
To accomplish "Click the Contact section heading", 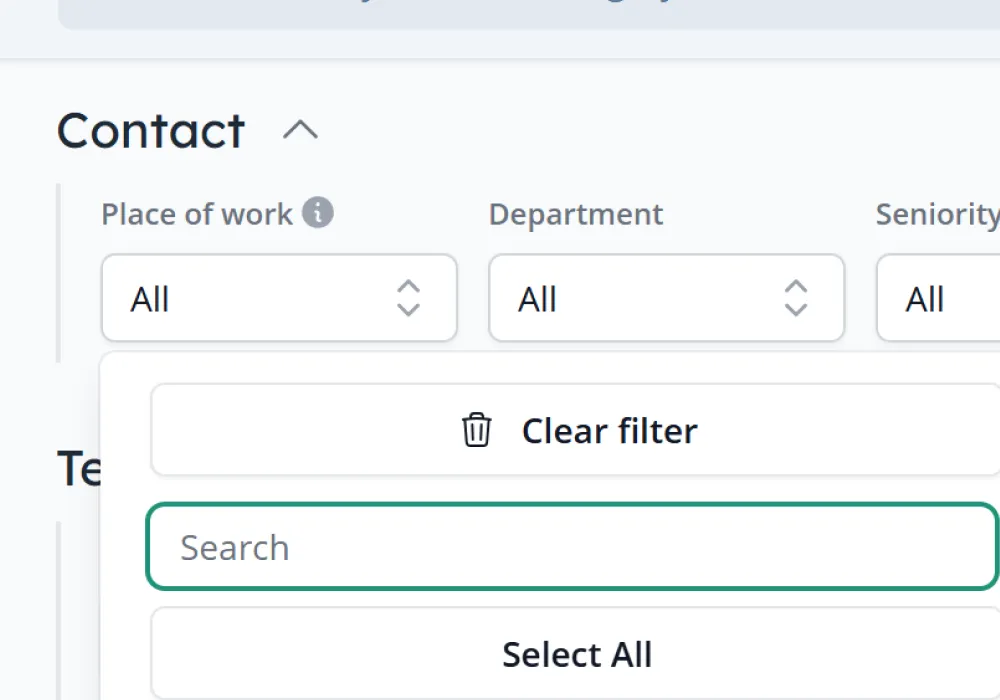I will pos(151,131).
